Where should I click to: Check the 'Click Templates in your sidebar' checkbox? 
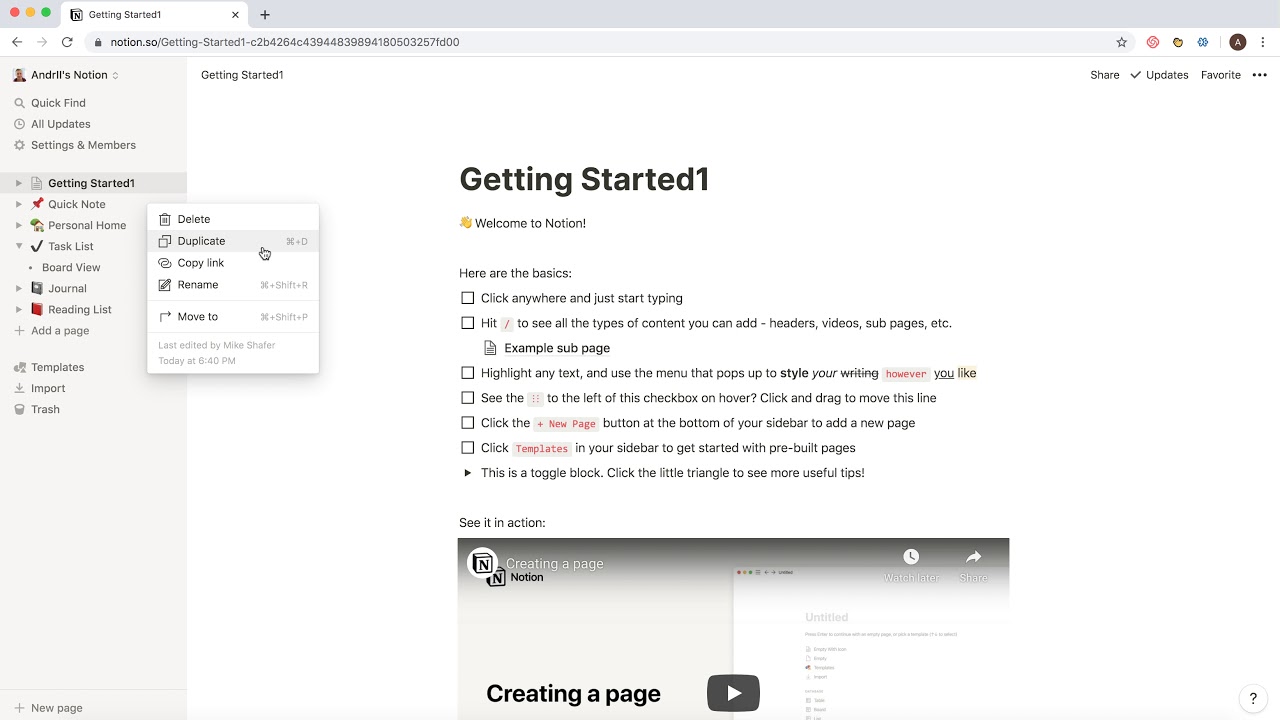(x=467, y=448)
